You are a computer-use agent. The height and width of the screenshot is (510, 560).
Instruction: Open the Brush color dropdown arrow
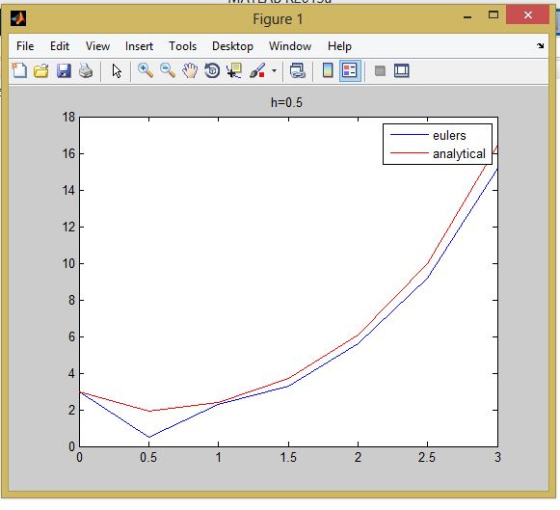274,71
